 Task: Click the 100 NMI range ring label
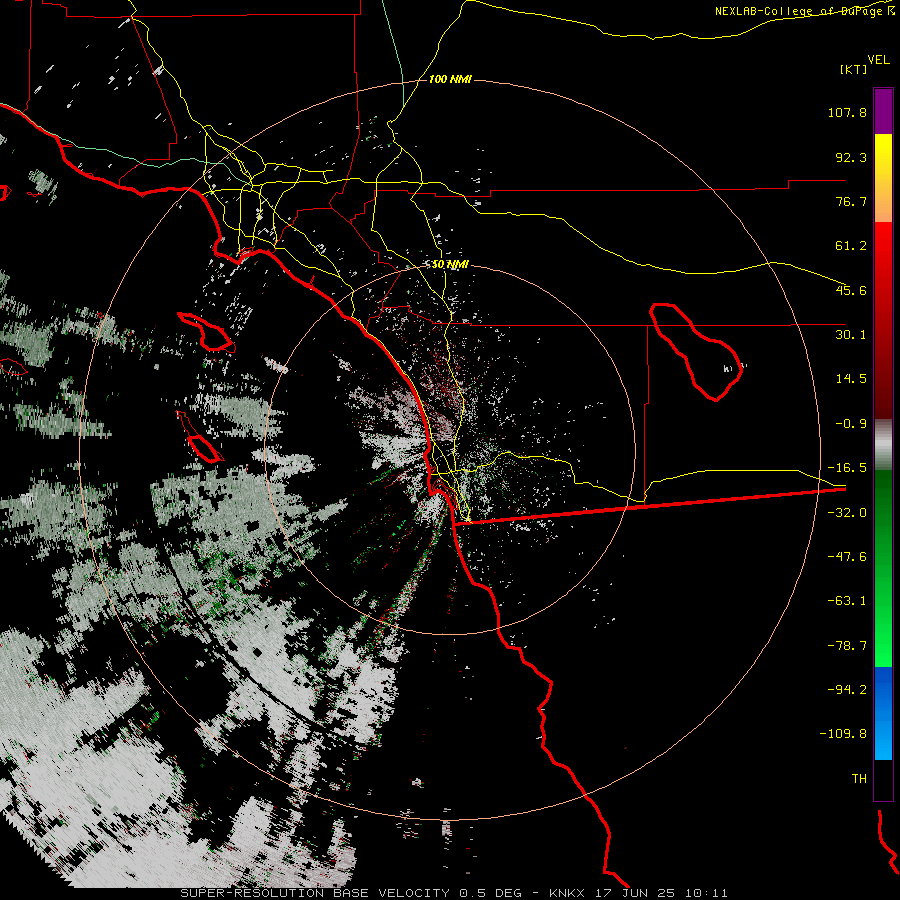click(x=450, y=79)
